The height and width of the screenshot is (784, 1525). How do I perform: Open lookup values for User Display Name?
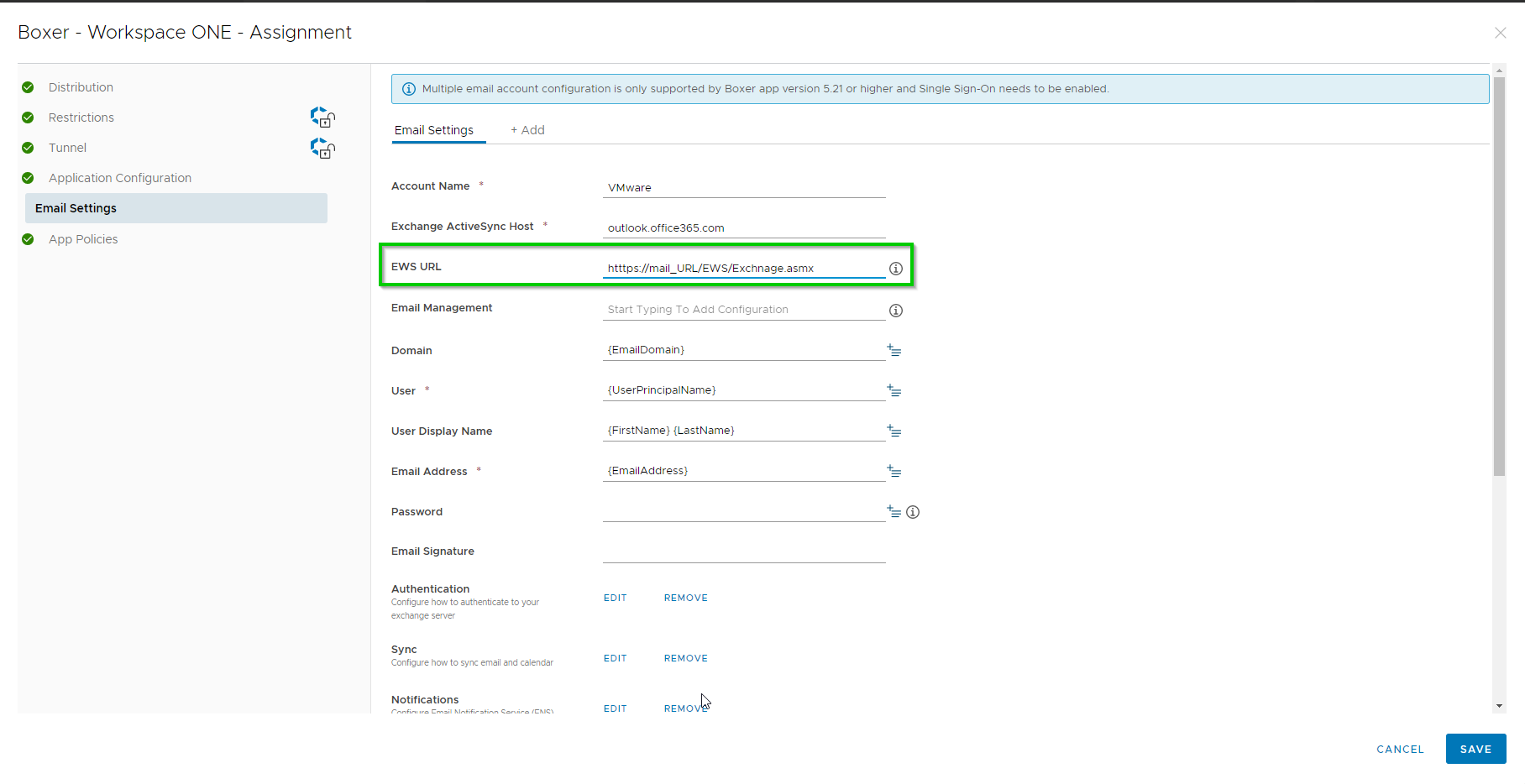[x=894, y=431]
